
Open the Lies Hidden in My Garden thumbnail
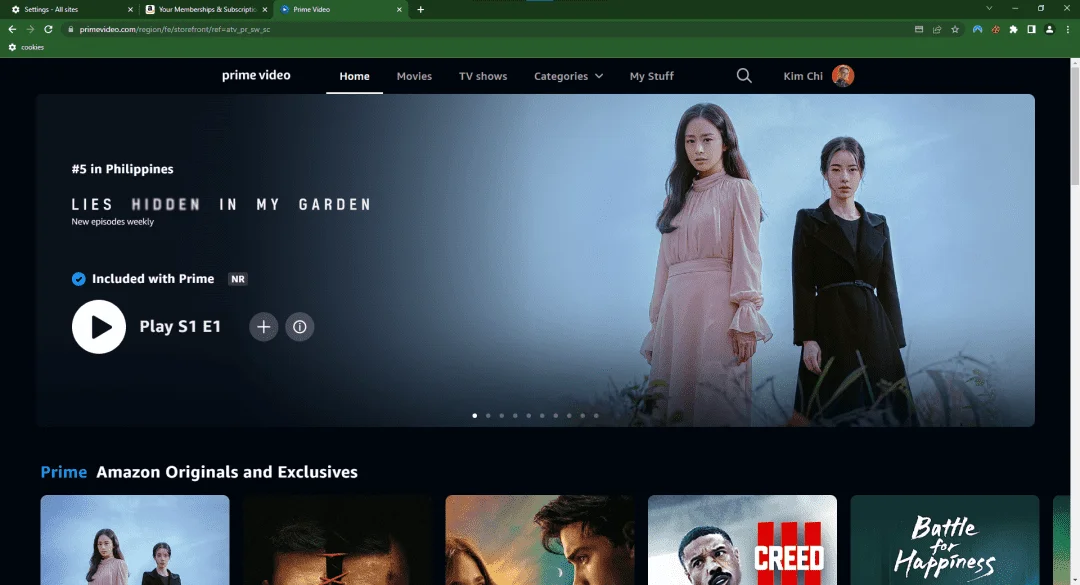(135, 540)
